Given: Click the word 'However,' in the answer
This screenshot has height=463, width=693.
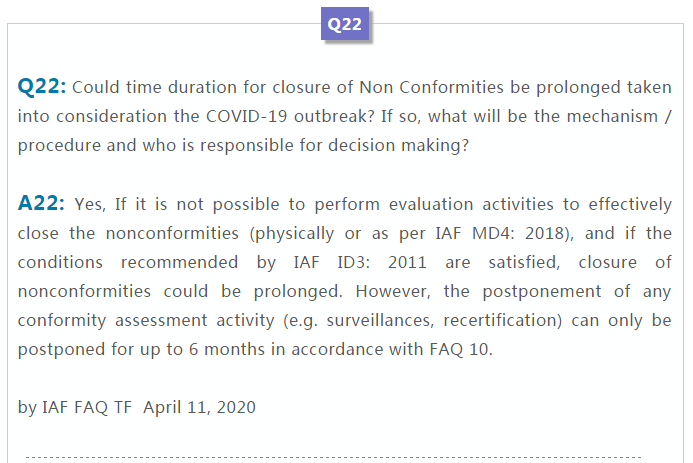Looking at the screenshot, I should coord(393,291).
